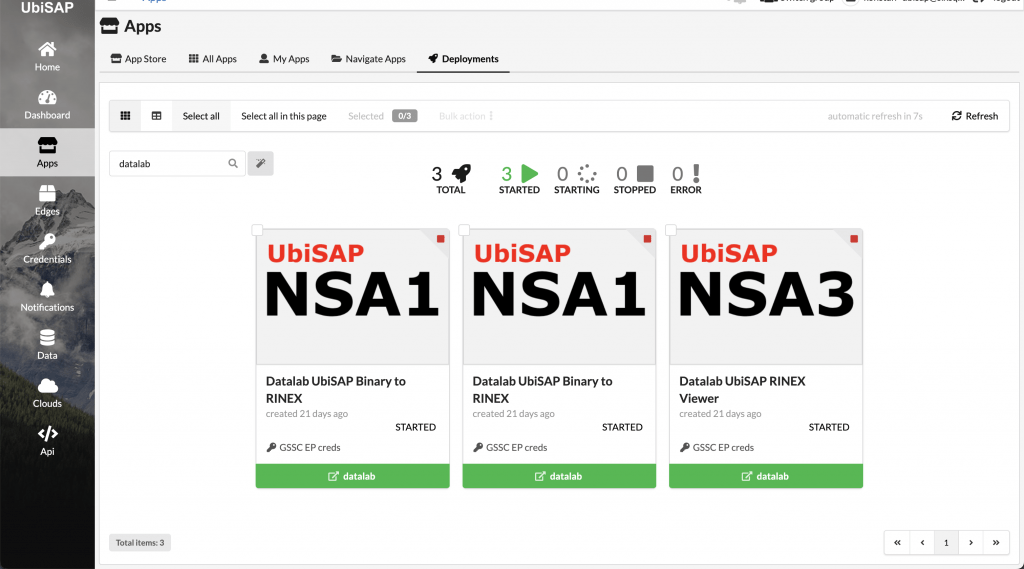The height and width of the screenshot is (569, 1024).
Task: Go to previous page
Action: [x=922, y=542]
